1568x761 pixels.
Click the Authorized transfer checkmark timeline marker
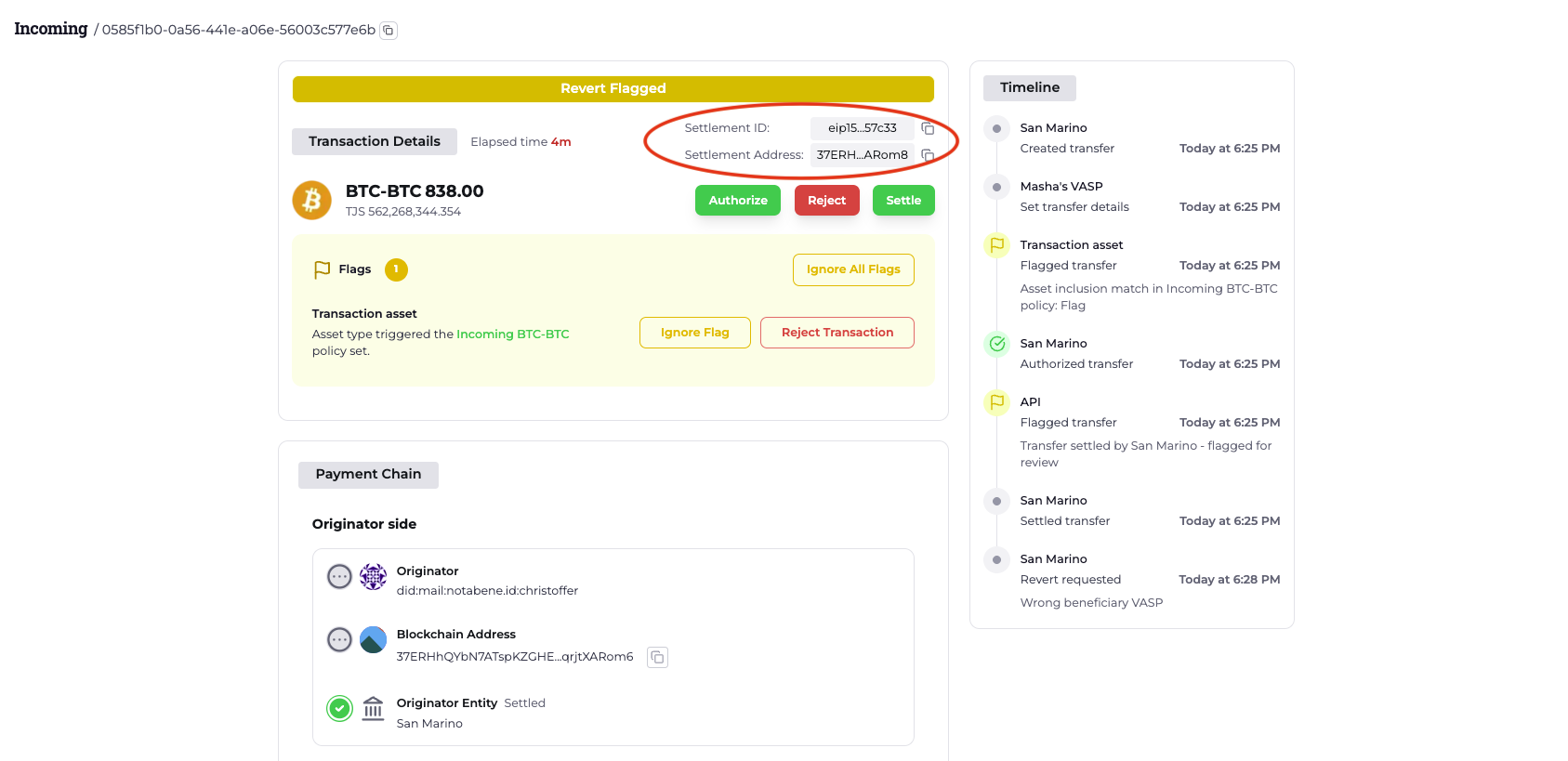click(997, 344)
